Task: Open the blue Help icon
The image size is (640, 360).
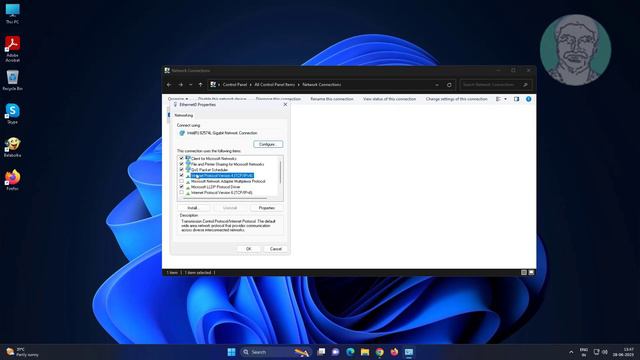Action: (x=529, y=99)
